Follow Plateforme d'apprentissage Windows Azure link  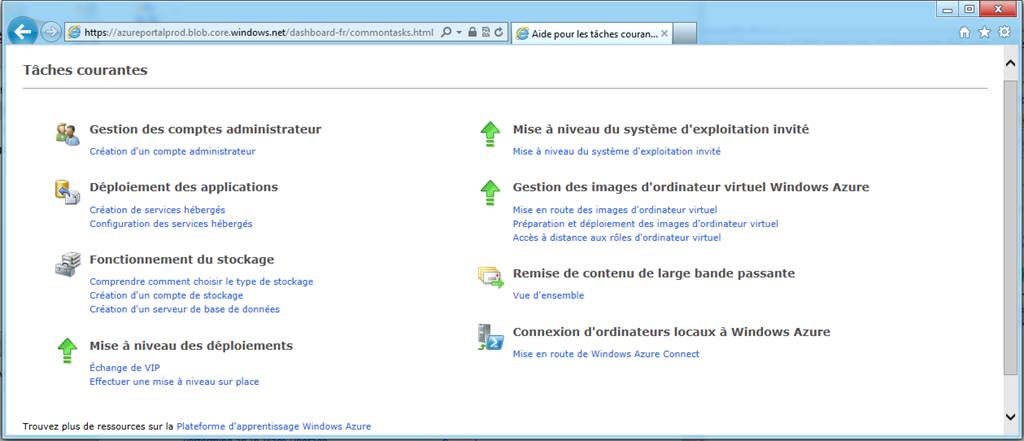(x=274, y=426)
